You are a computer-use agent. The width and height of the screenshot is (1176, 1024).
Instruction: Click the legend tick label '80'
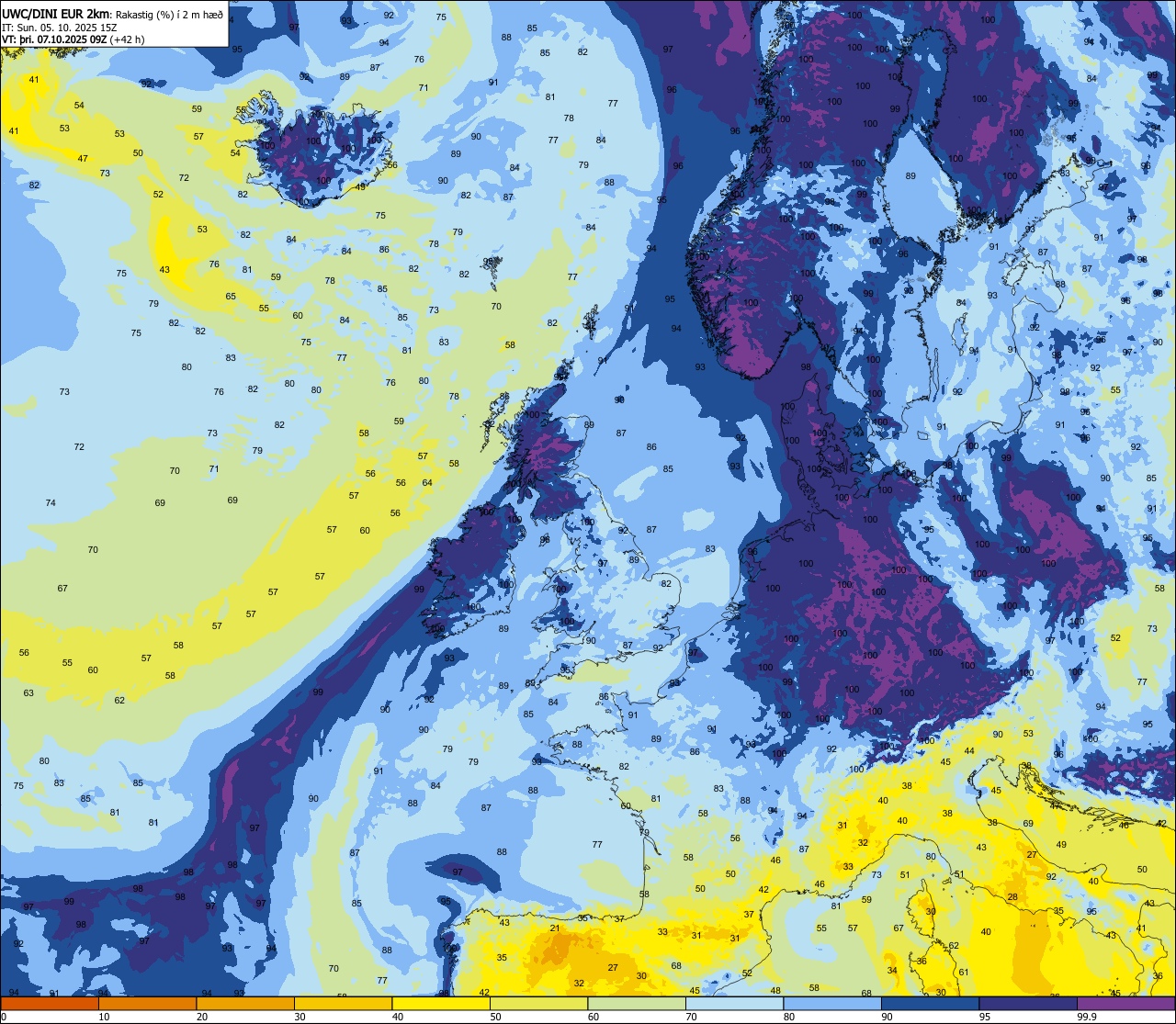[788, 1017]
